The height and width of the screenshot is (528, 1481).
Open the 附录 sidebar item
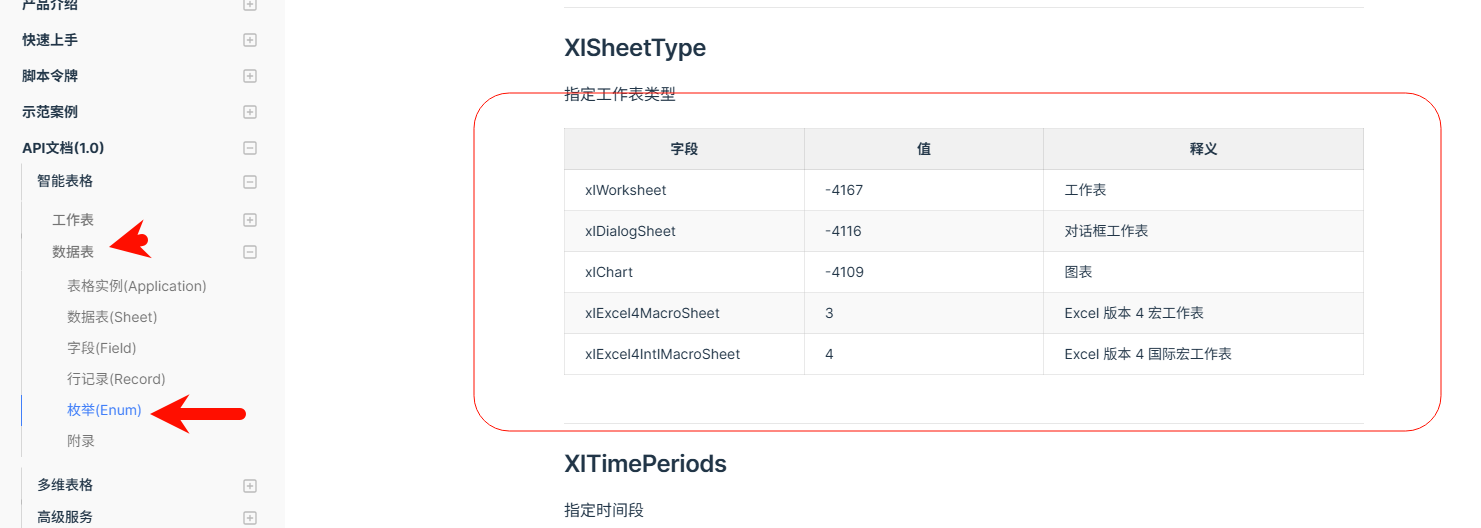tap(81, 441)
